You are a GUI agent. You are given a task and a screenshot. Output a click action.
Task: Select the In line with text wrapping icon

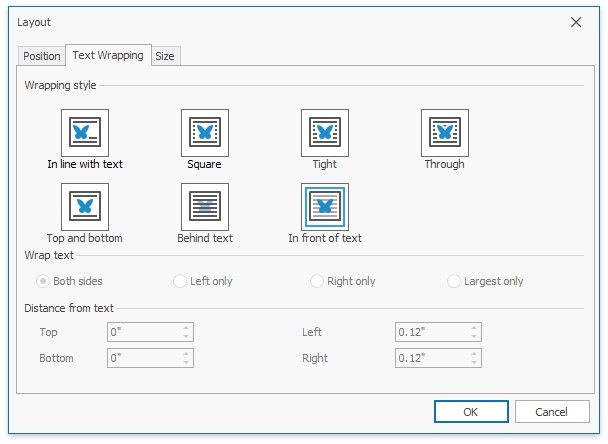[x=85, y=133]
